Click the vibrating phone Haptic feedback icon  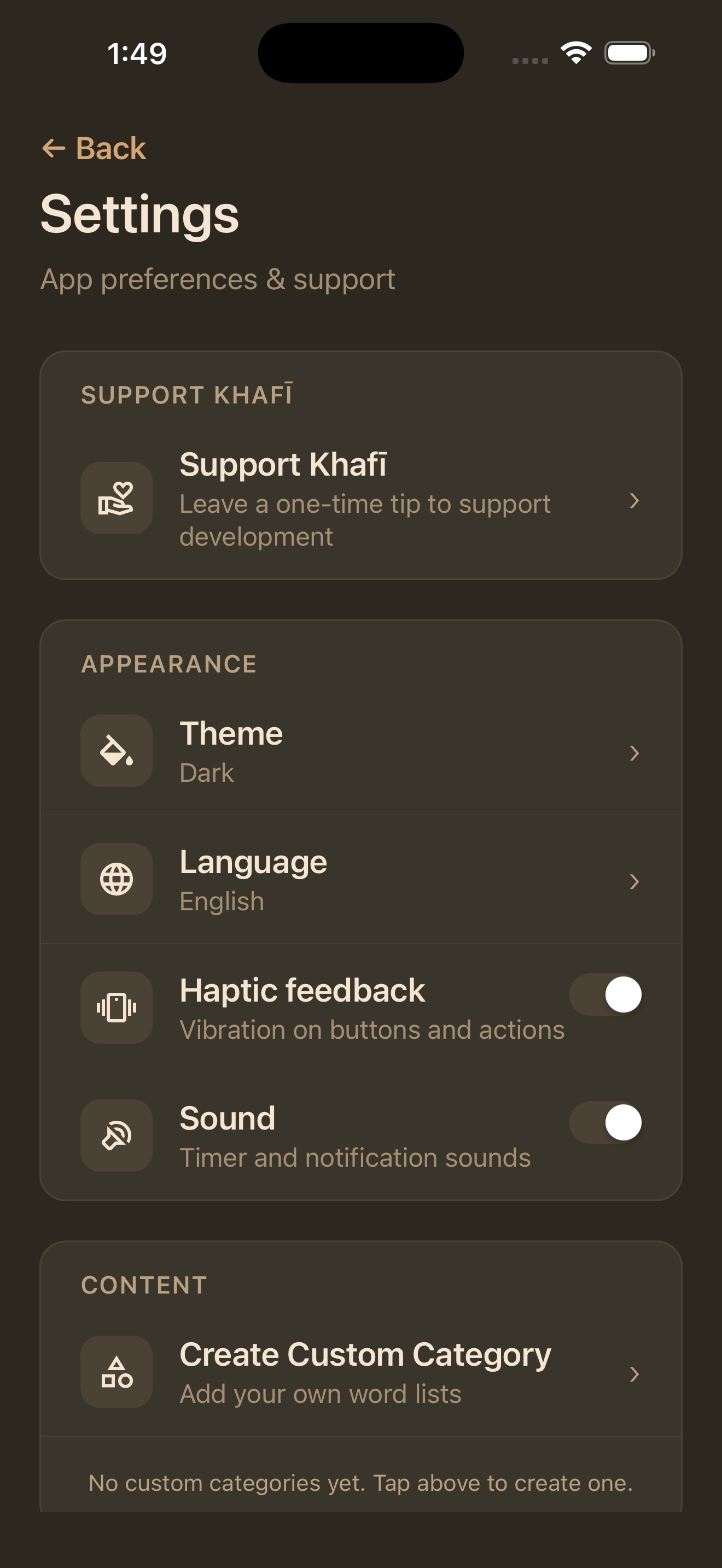115,1008
